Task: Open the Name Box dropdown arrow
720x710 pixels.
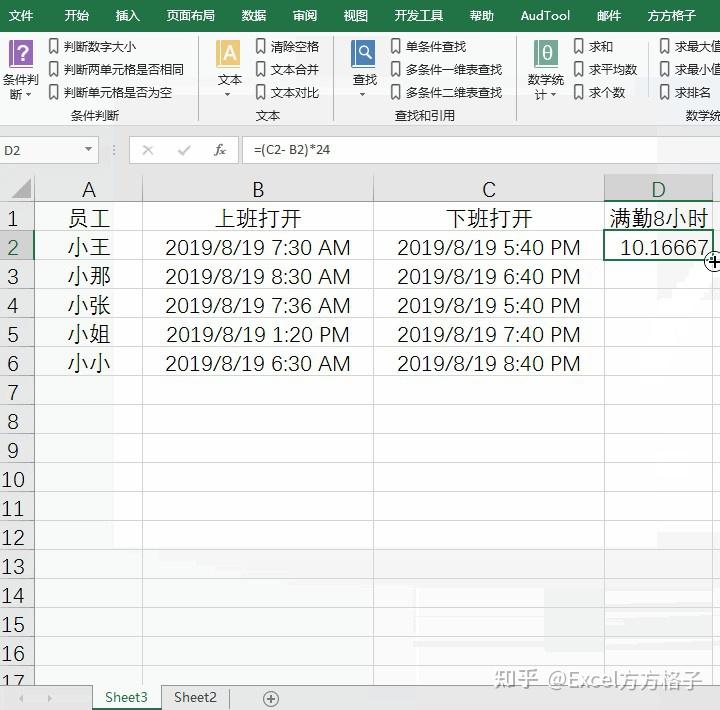Action: [x=89, y=149]
